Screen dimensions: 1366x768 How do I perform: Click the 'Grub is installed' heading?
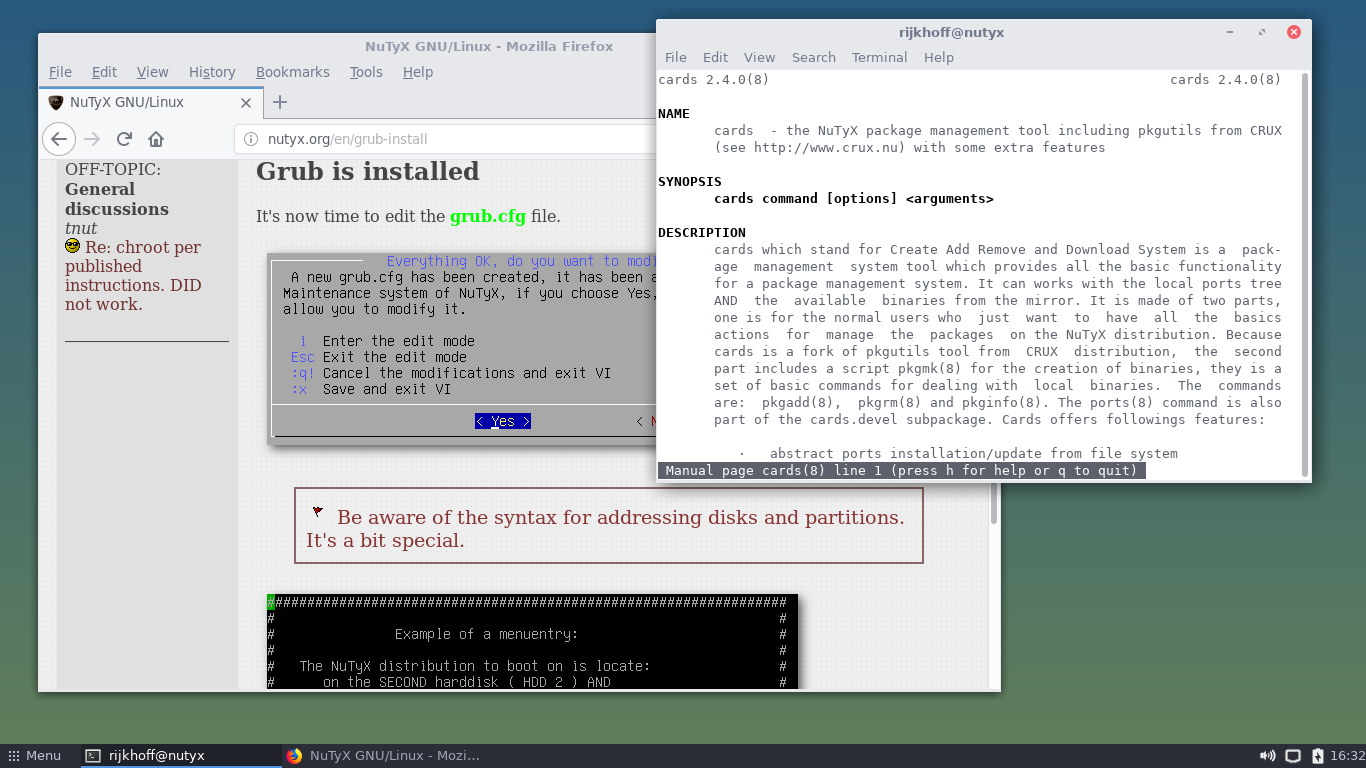(x=368, y=171)
